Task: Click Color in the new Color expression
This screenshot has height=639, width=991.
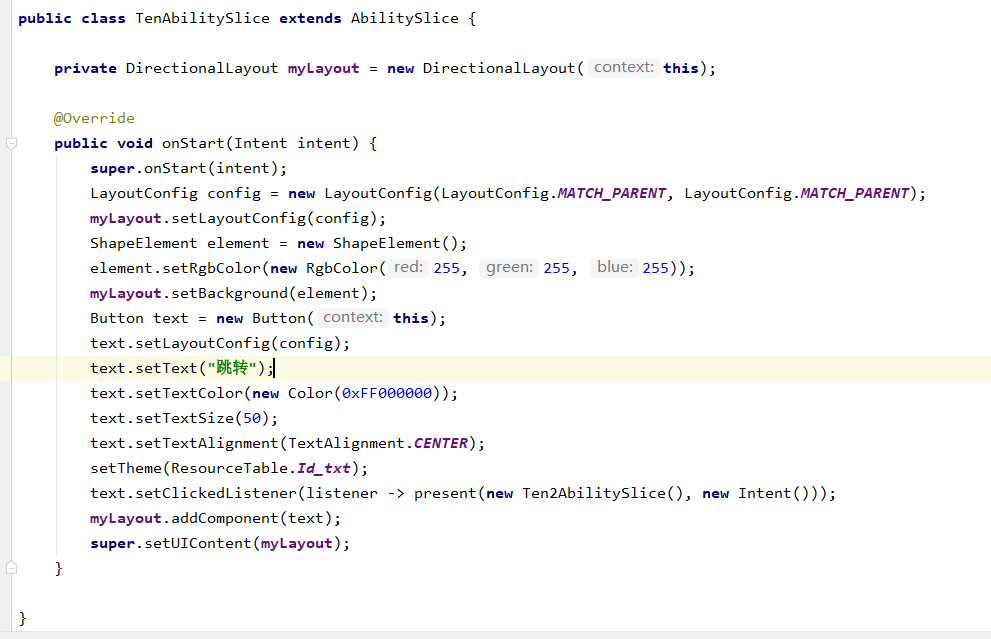Action: tap(310, 393)
